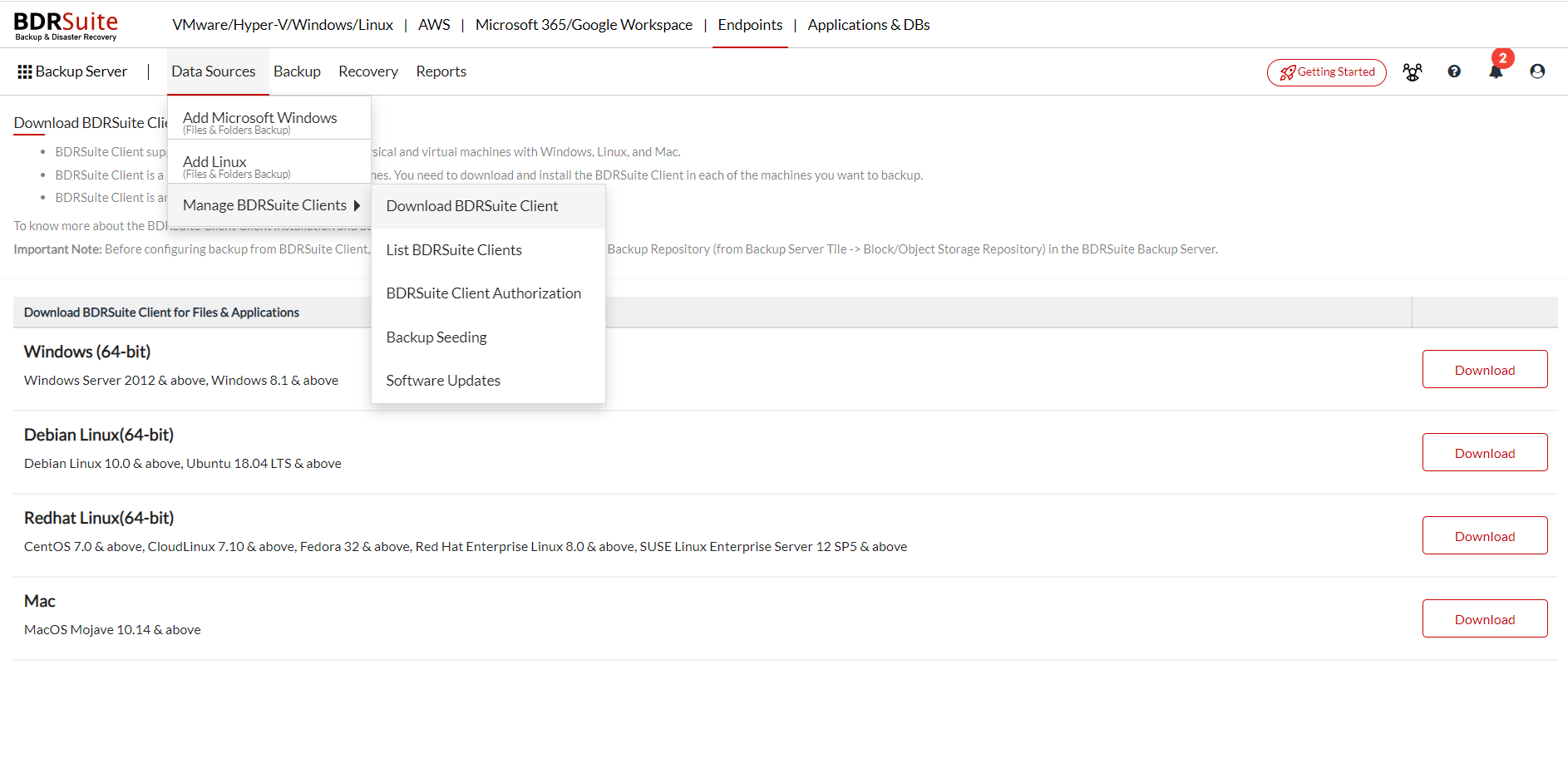
Task: Download the Windows (64-bit) client
Action: (x=1485, y=369)
